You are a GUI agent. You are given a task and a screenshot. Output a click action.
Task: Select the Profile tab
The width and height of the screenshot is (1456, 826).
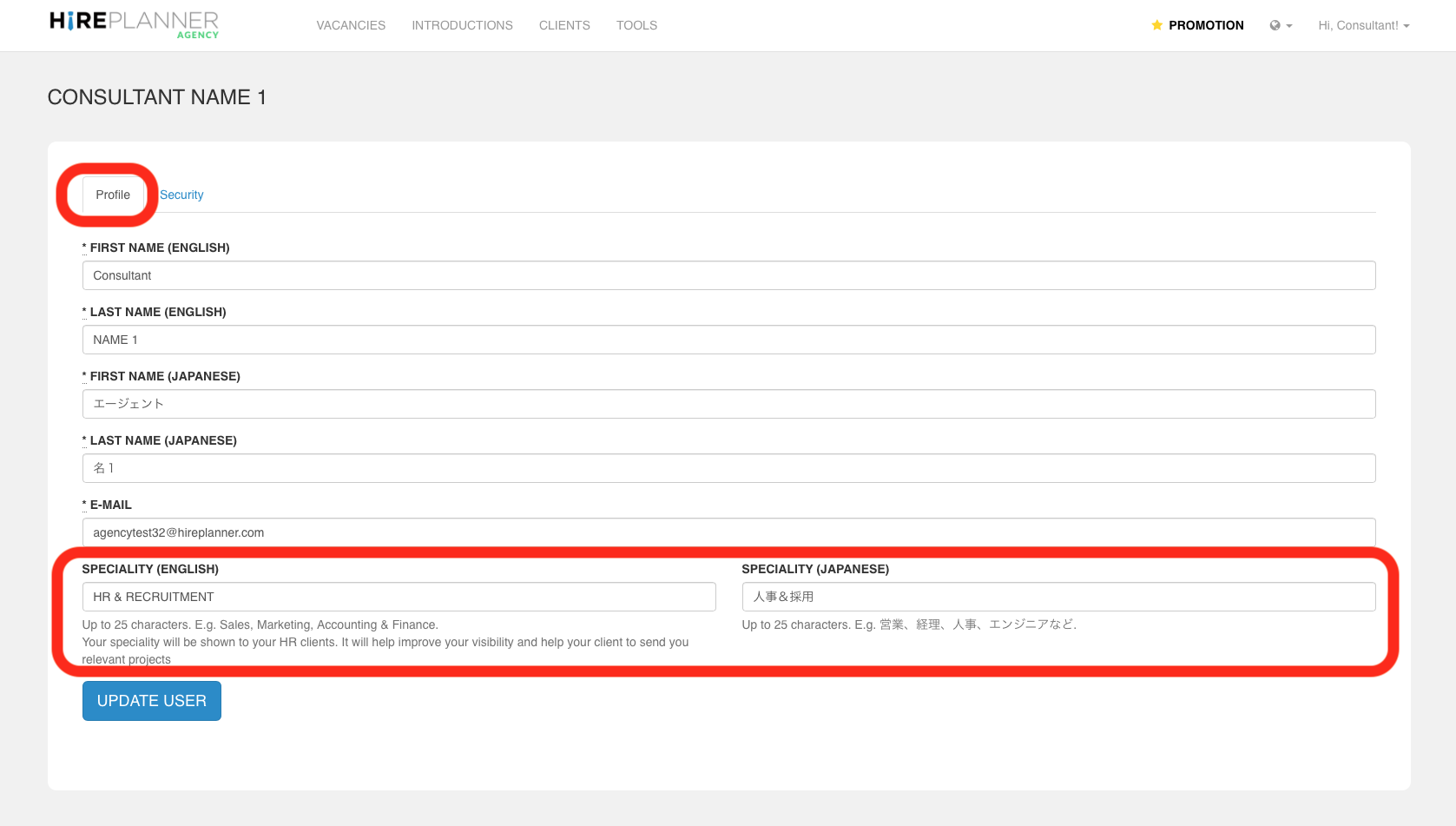pyautogui.click(x=113, y=195)
